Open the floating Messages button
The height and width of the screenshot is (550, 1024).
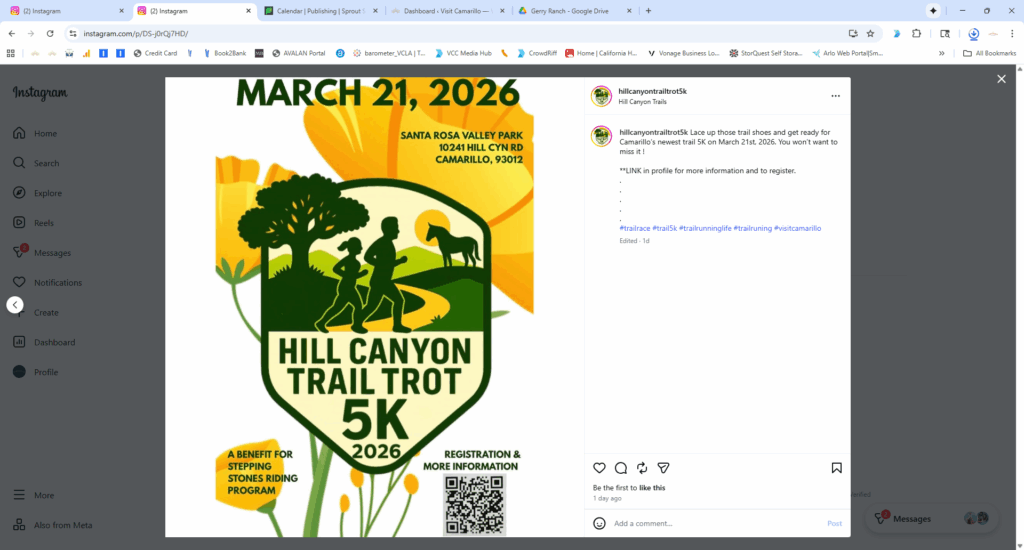pos(911,519)
